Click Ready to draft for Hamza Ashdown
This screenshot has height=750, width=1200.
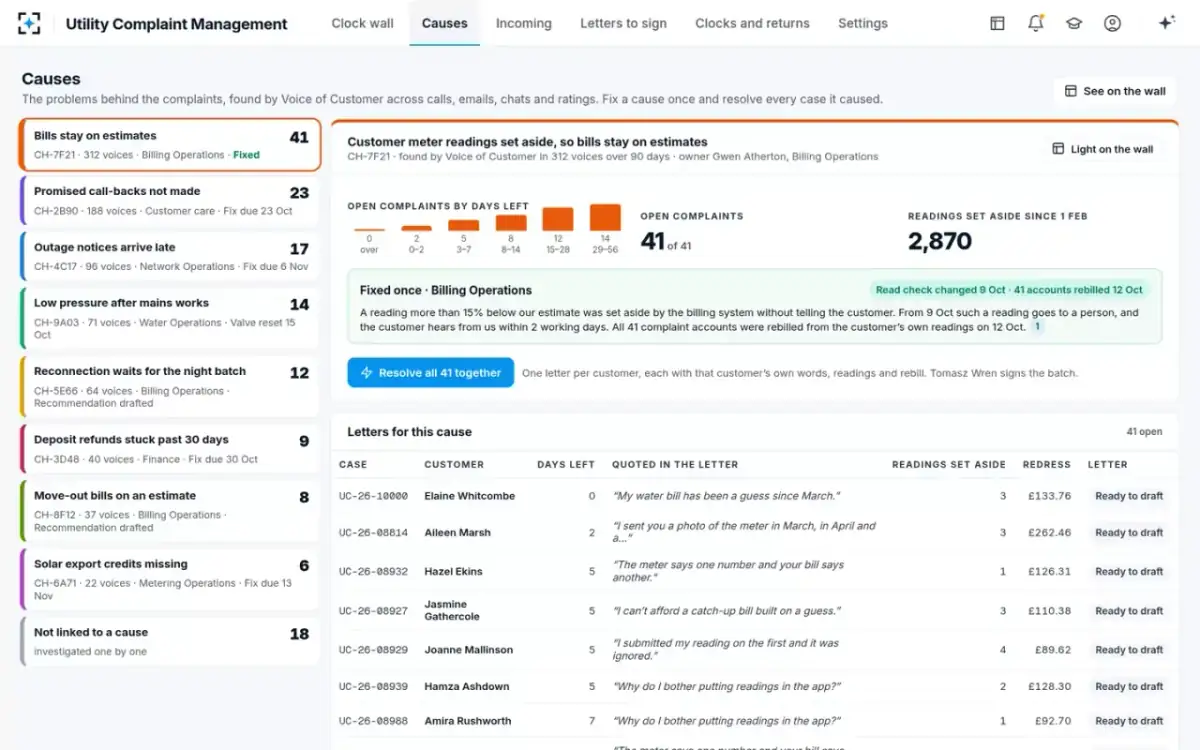(1129, 687)
